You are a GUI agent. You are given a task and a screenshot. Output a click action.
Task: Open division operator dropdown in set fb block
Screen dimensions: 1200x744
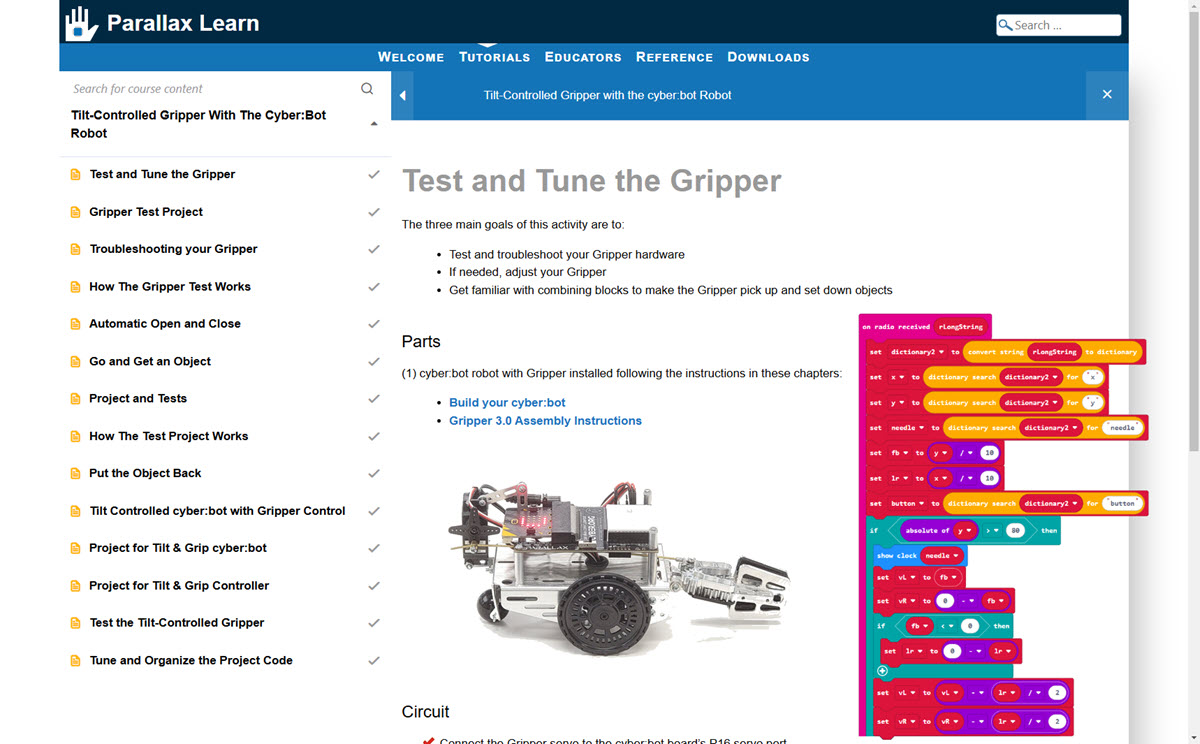pos(965,453)
